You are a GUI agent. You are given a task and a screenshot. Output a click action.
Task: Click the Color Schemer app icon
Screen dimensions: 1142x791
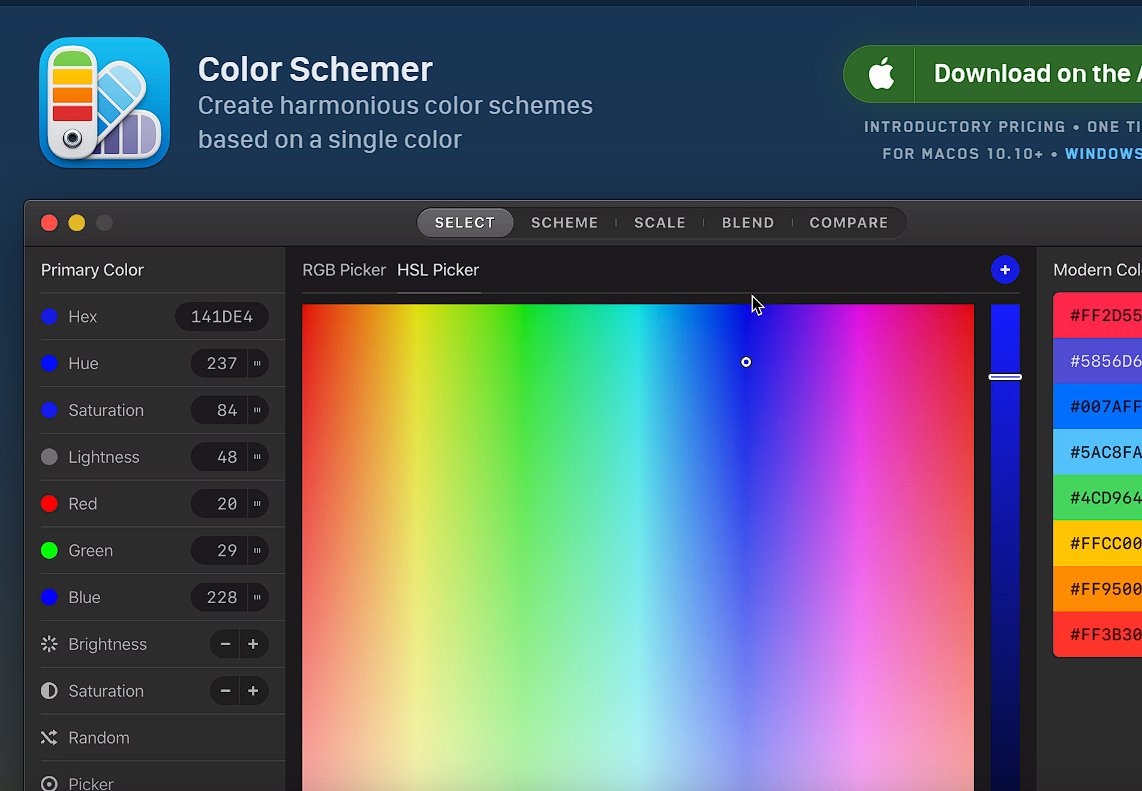(x=104, y=103)
